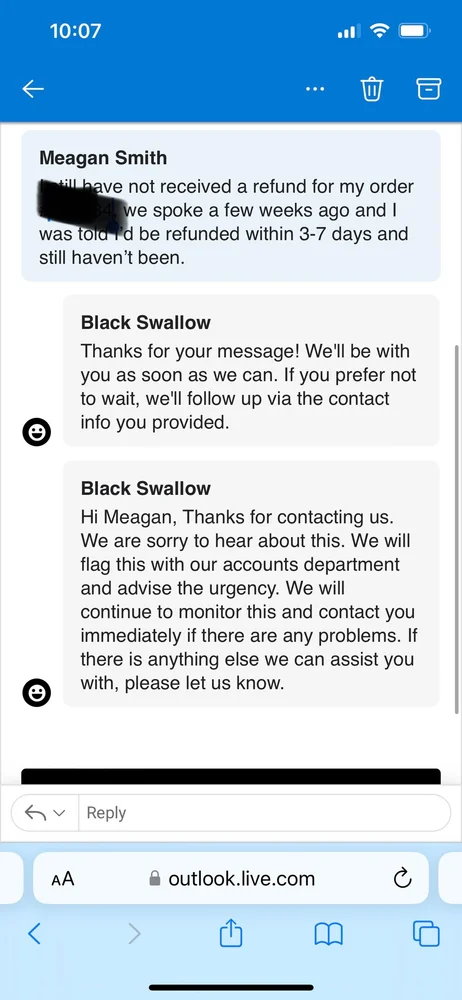Tap the outlook.live.com address bar
Viewport: 462px width, 1000px height.
[232, 878]
